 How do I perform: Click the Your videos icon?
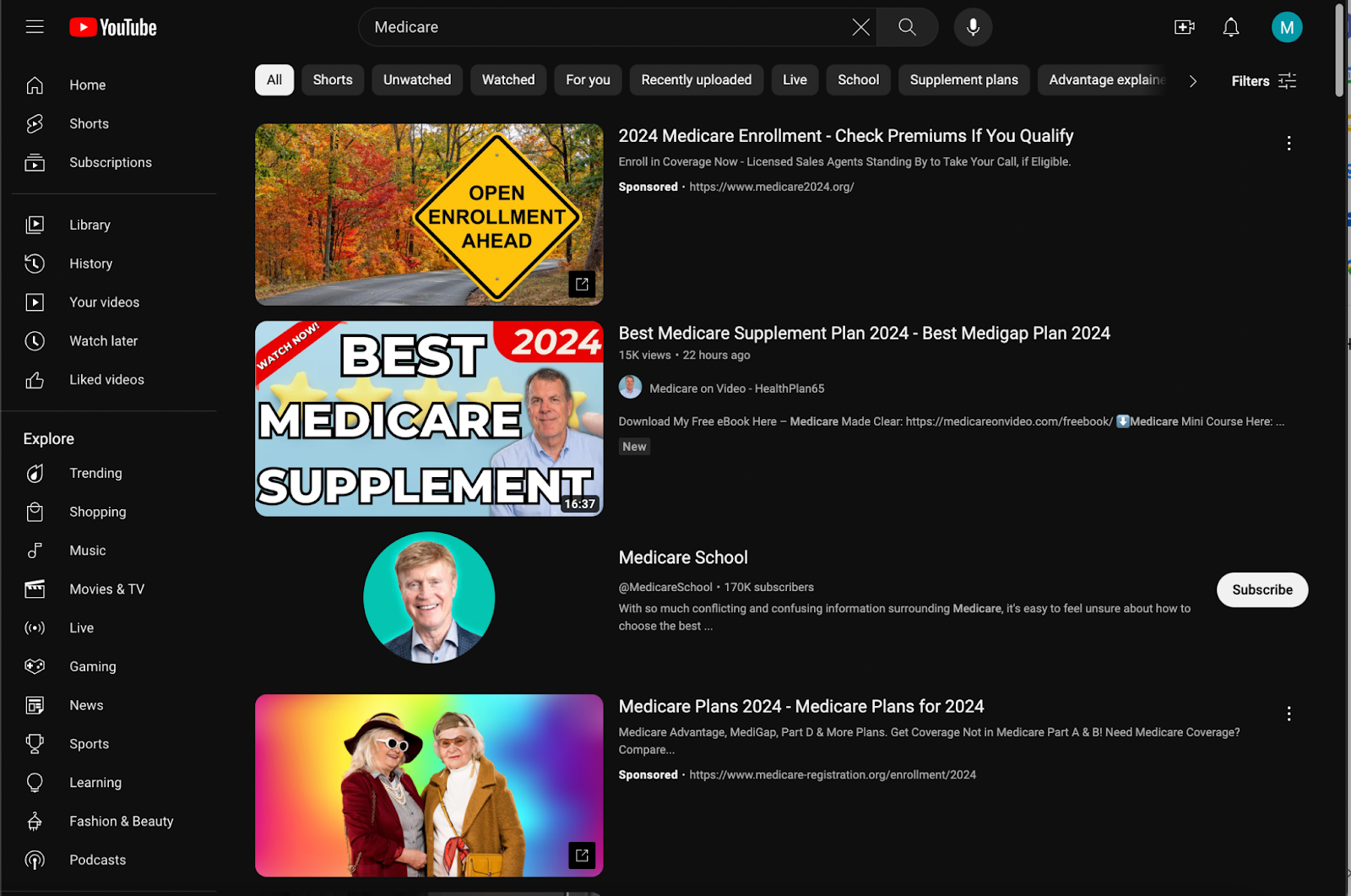(x=35, y=302)
